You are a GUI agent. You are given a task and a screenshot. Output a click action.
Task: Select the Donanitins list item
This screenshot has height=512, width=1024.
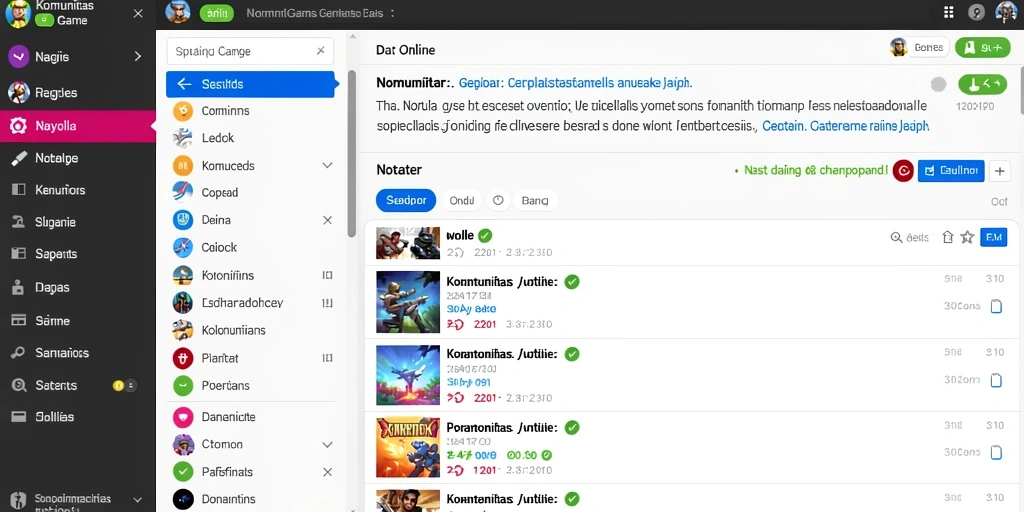250,499
